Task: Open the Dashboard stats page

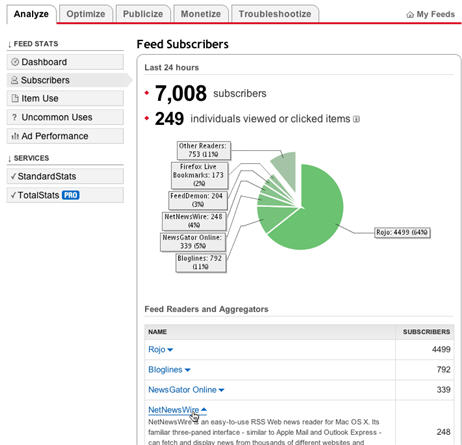Action: (65, 62)
